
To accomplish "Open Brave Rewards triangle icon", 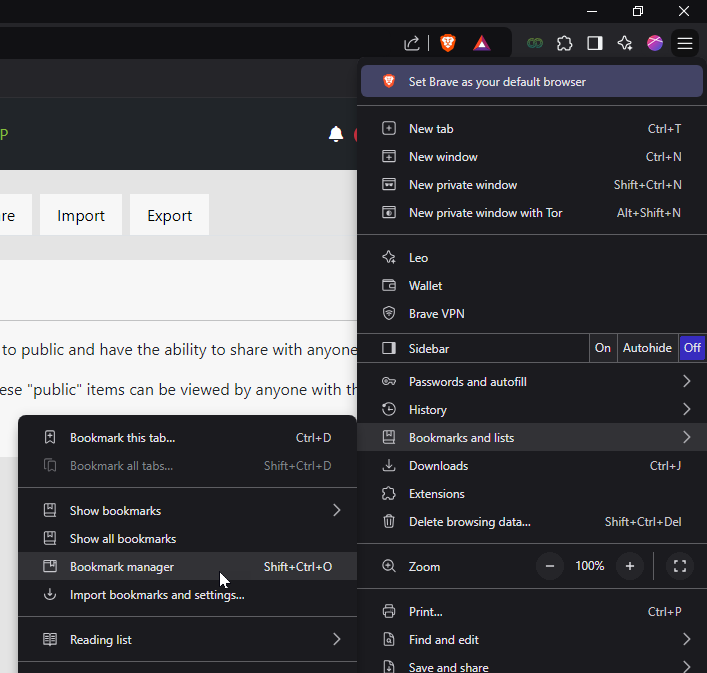I will click(482, 43).
